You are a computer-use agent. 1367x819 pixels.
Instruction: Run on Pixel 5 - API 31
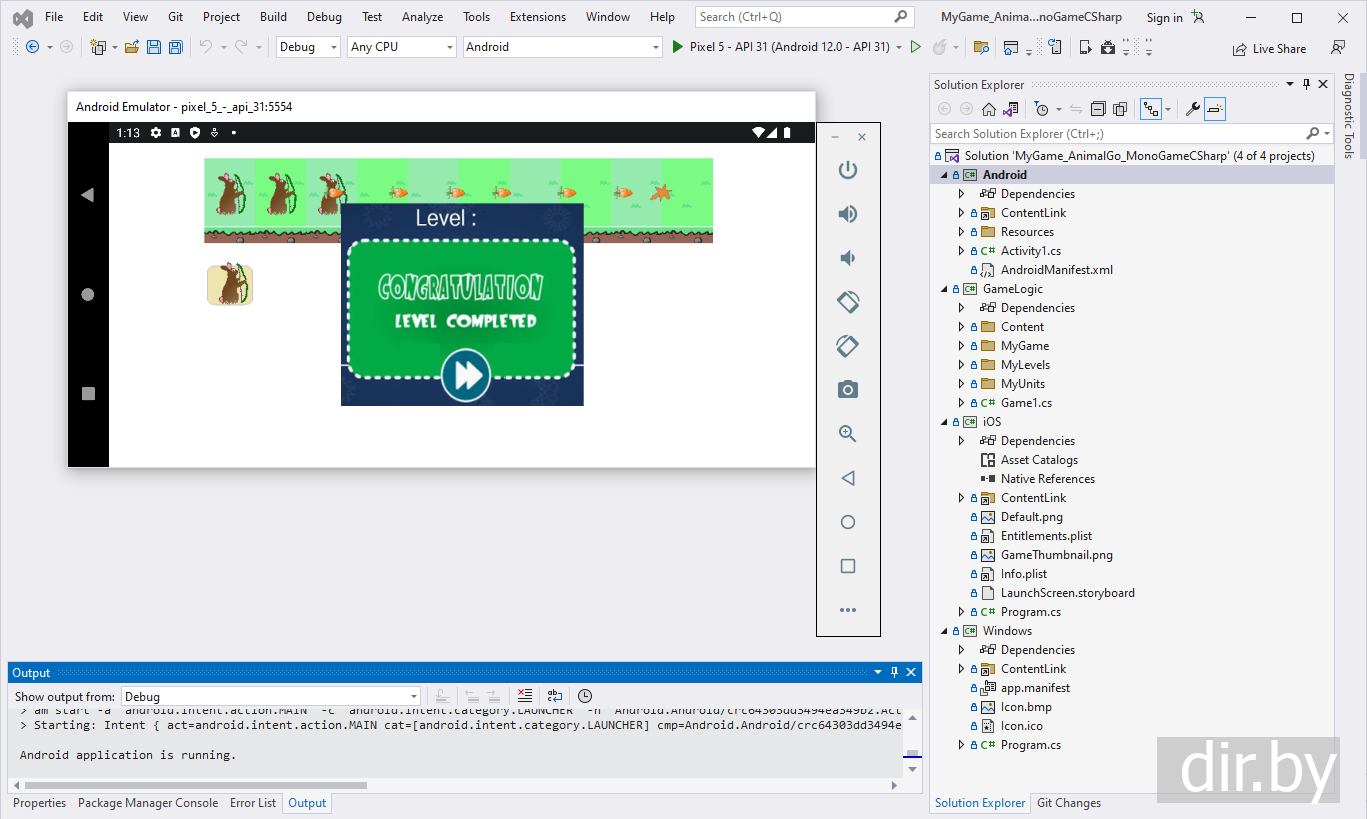[x=781, y=47]
